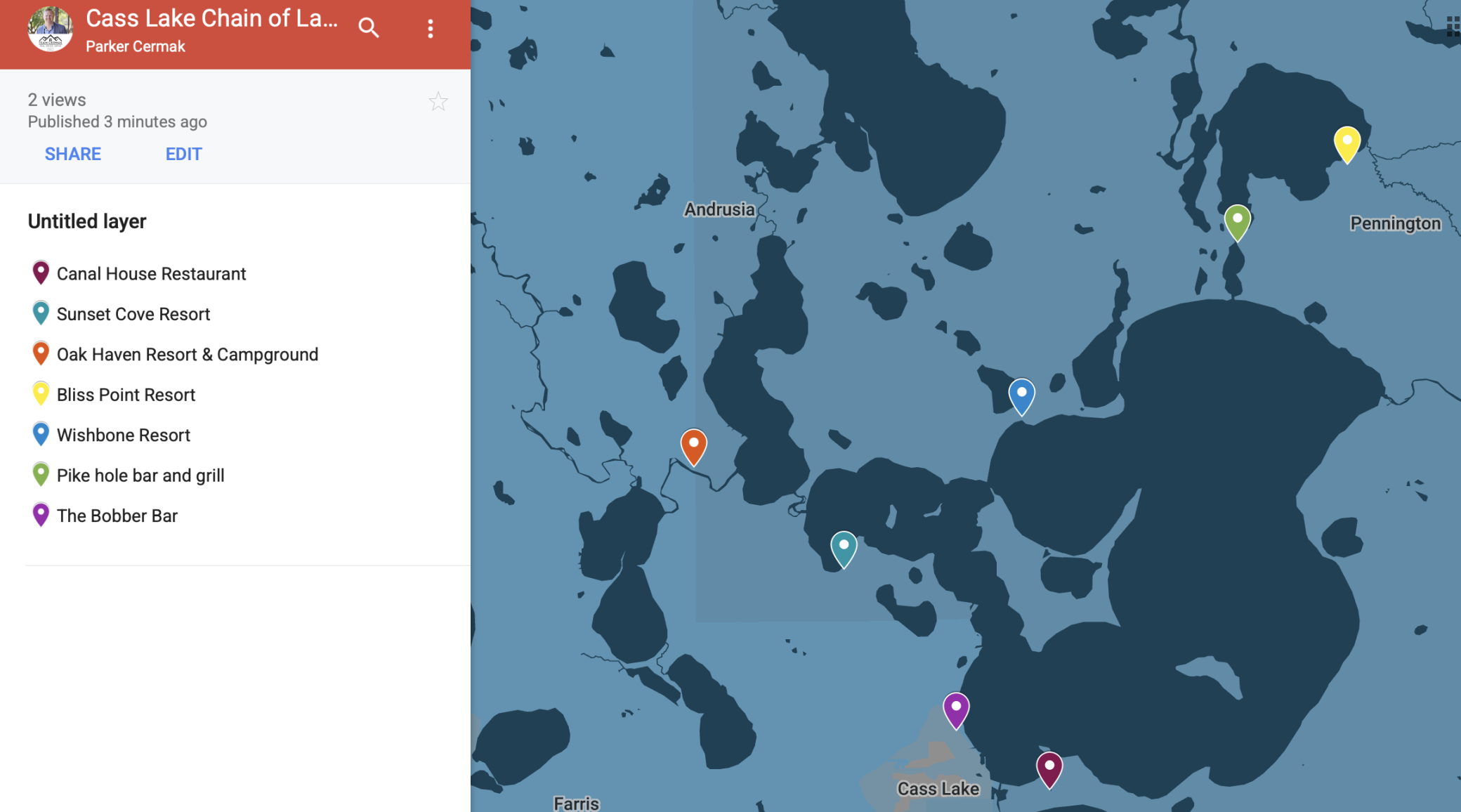Image resolution: width=1461 pixels, height=812 pixels.
Task: Click the EDIT link
Action: coord(184,154)
